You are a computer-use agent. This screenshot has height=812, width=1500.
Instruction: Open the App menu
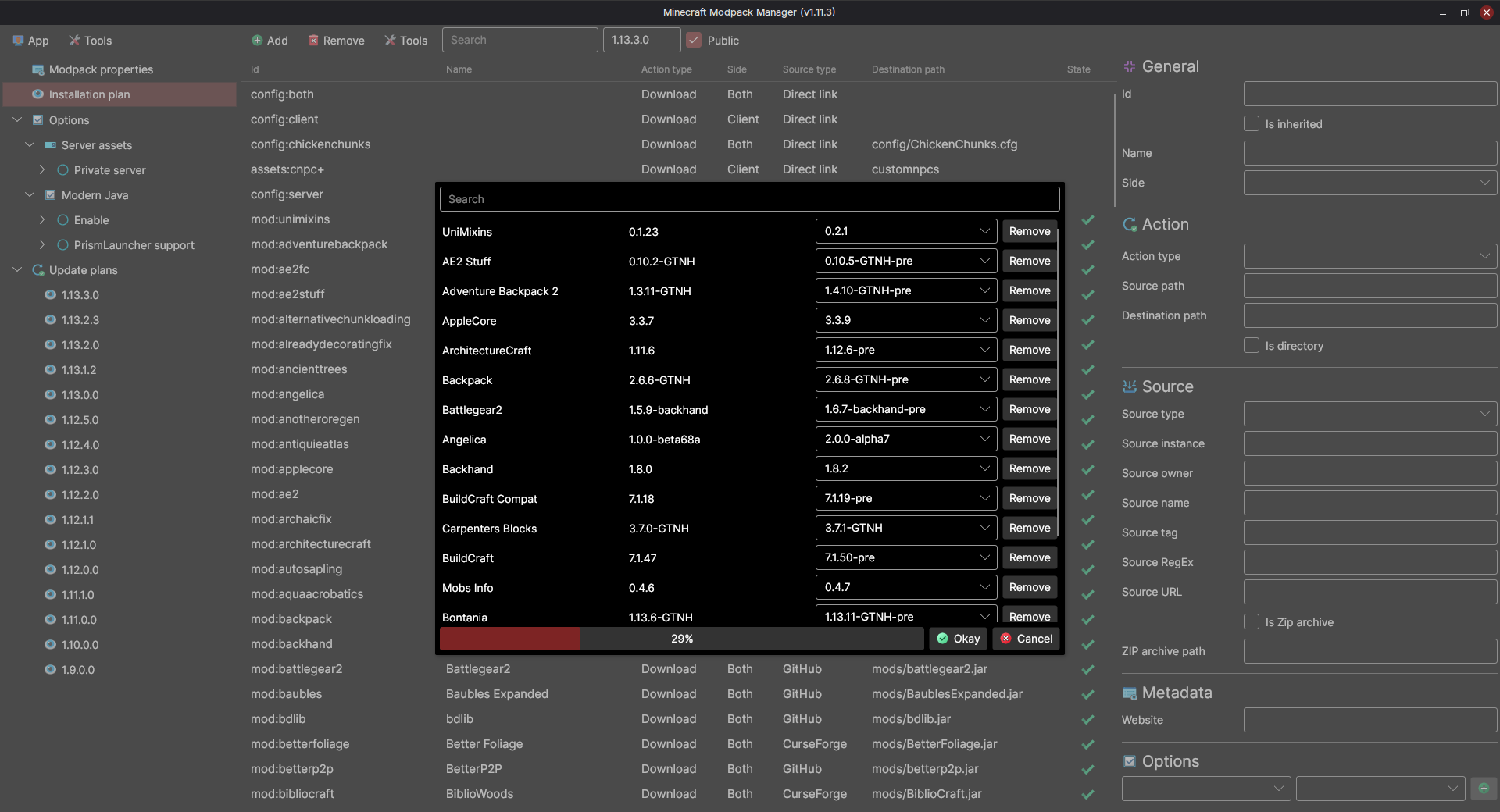(31, 41)
